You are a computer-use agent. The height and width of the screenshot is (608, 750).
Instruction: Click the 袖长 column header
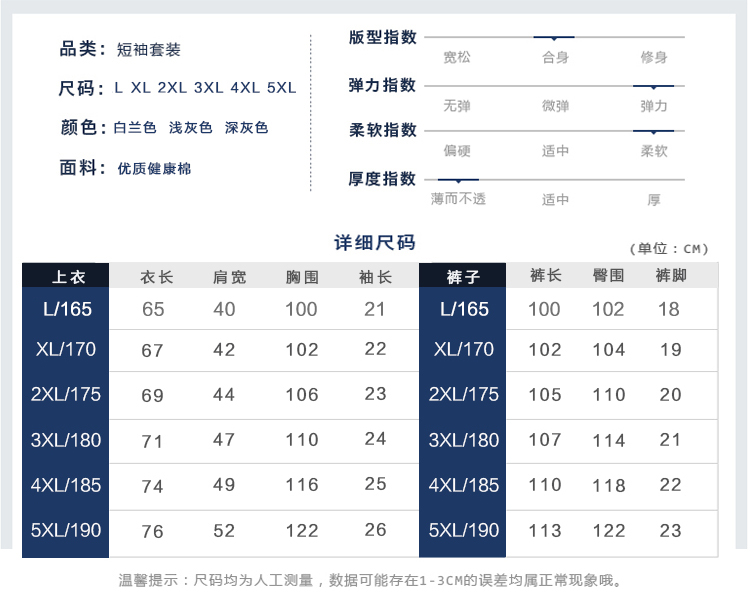point(375,277)
